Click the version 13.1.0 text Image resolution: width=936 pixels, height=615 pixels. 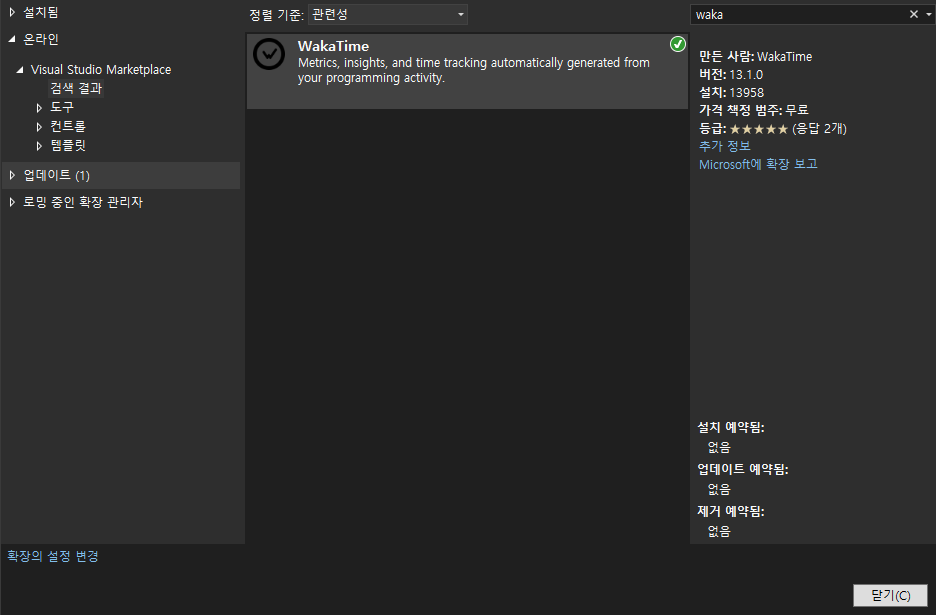746,75
